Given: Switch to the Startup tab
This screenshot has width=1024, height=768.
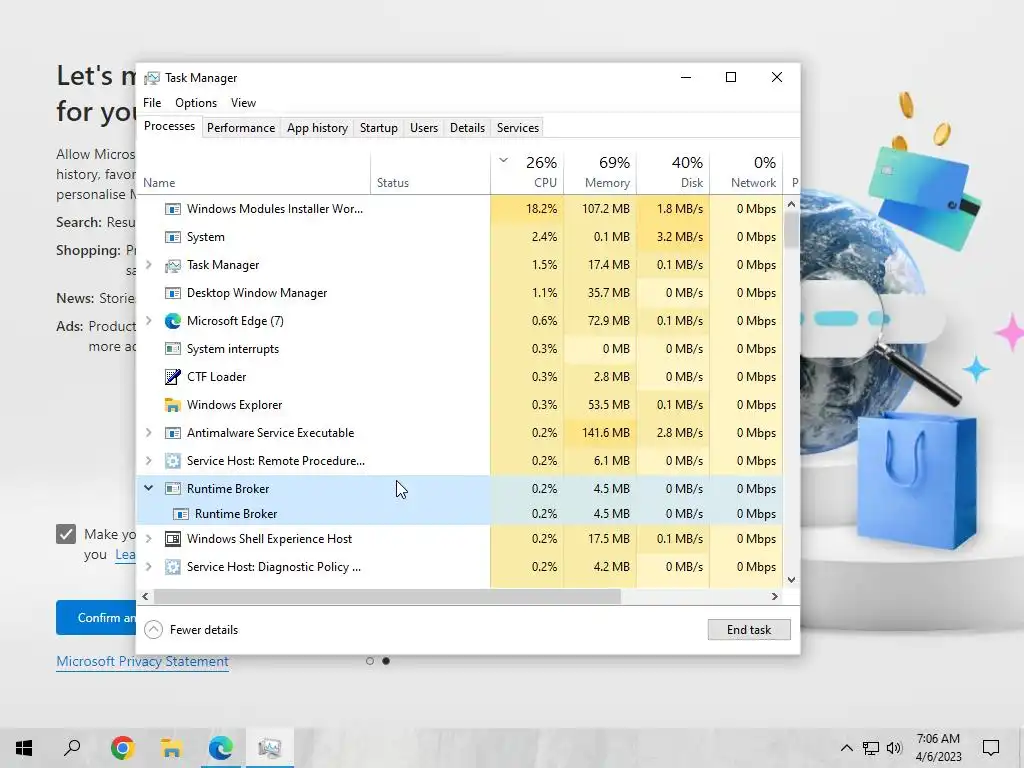Looking at the screenshot, I should [x=379, y=128].
